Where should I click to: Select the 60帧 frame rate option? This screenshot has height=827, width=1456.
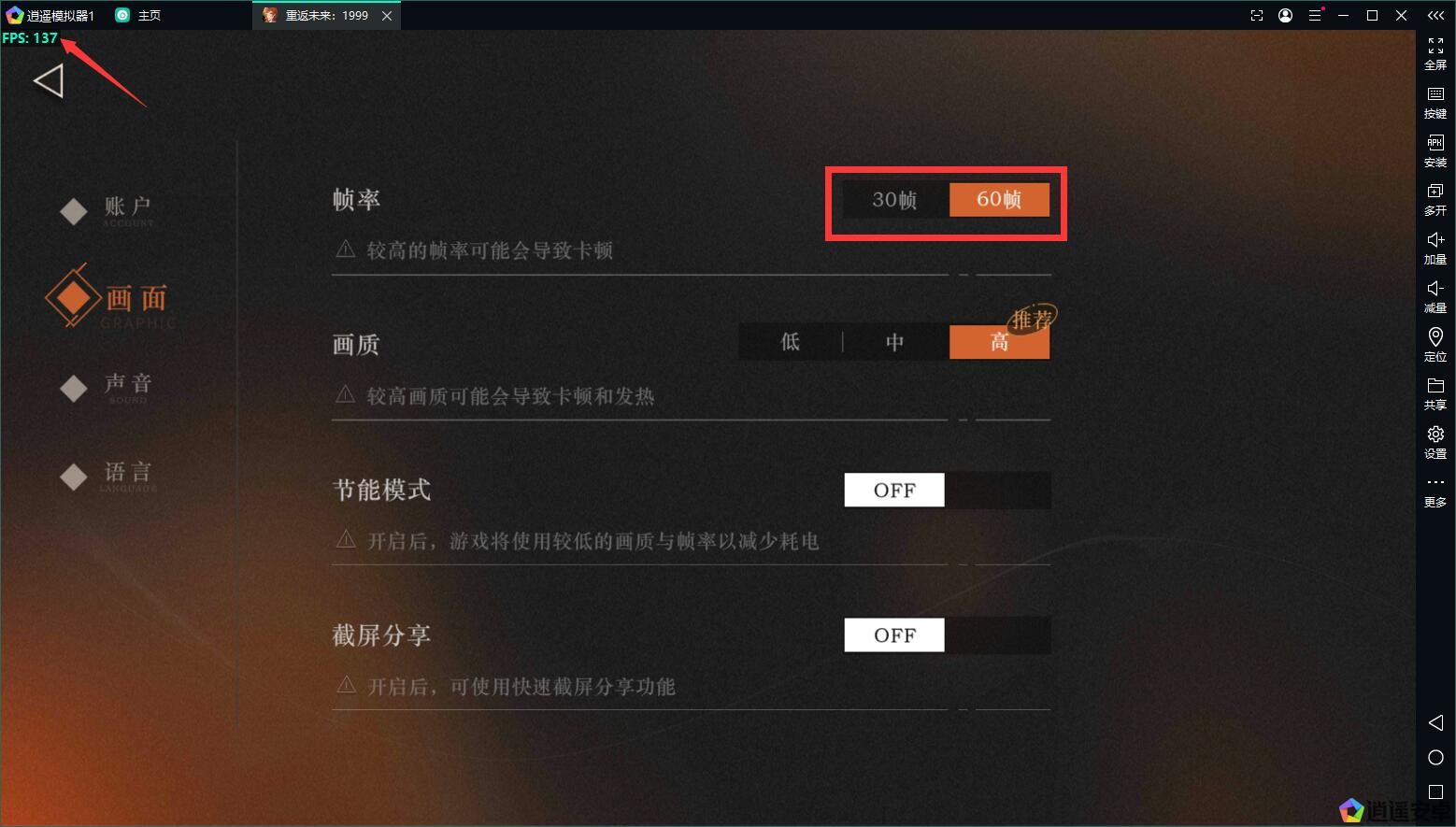[999, 199]
